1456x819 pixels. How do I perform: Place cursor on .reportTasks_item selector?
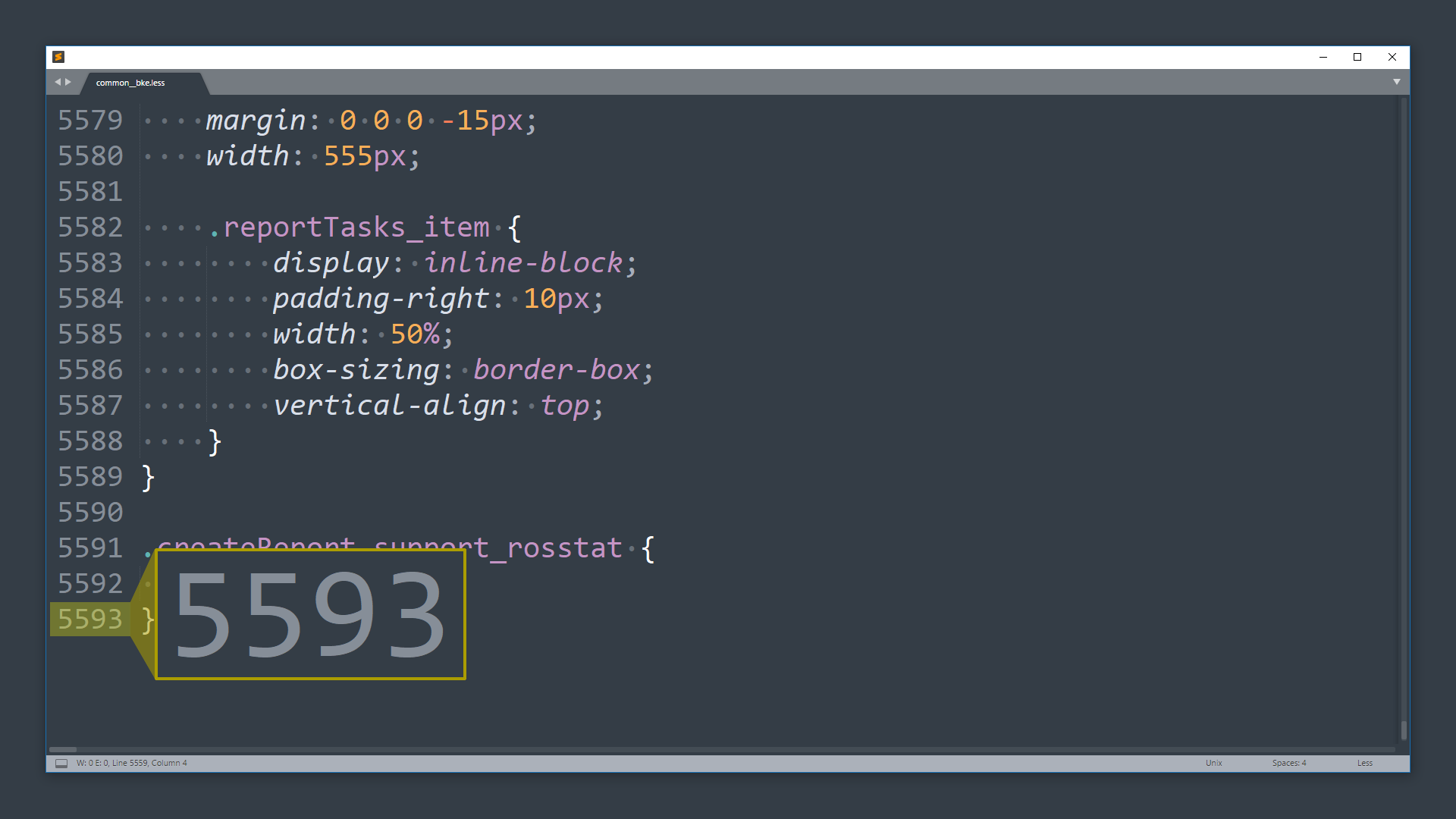click(x=356, y=227)
